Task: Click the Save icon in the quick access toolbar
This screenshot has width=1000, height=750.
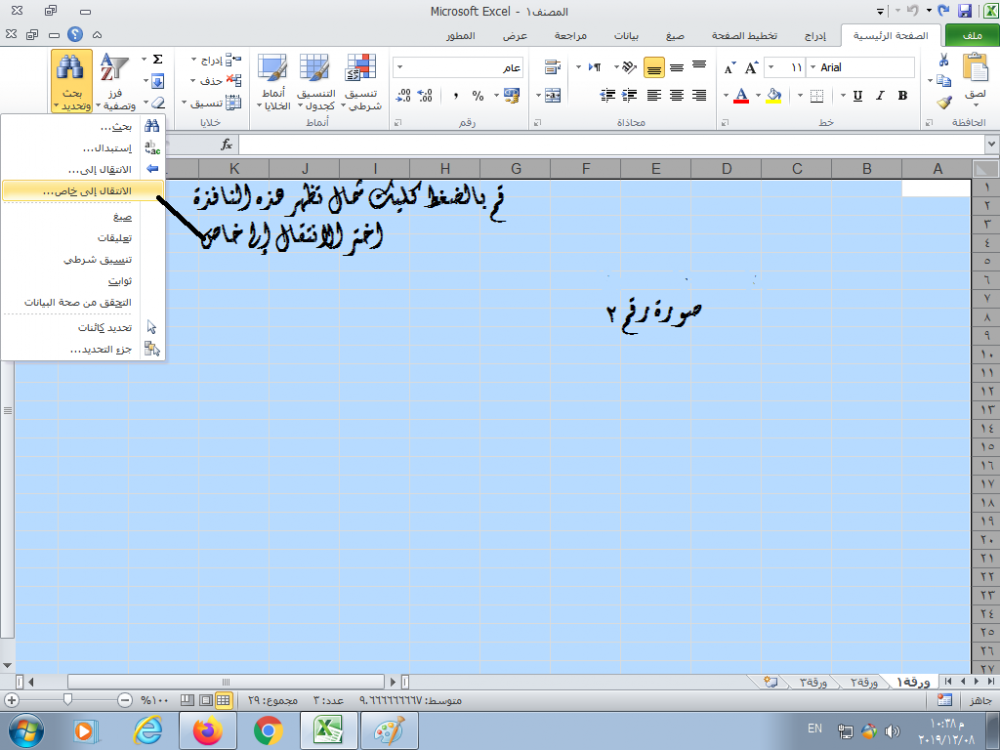Action: (964, 11)
